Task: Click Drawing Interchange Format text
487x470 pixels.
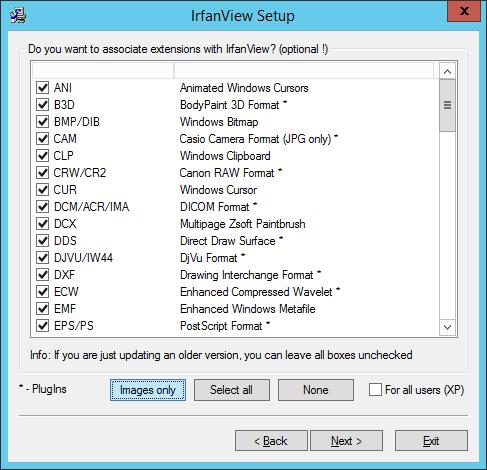Action: [x=250, y=275]
